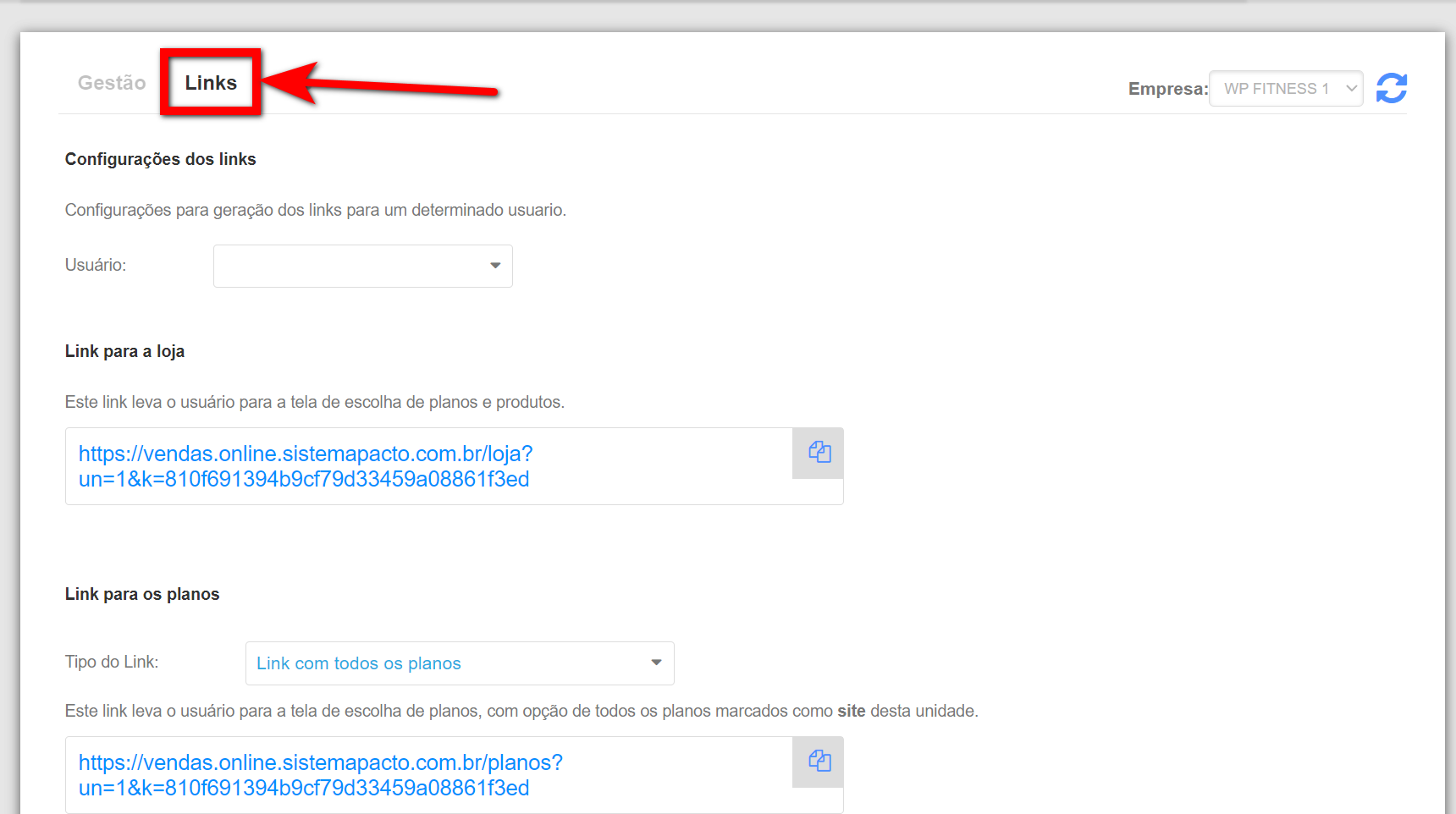The image size is (1456, 814).
Task: Follow the vendas online planos URL
Action: (x=320, y=775)
